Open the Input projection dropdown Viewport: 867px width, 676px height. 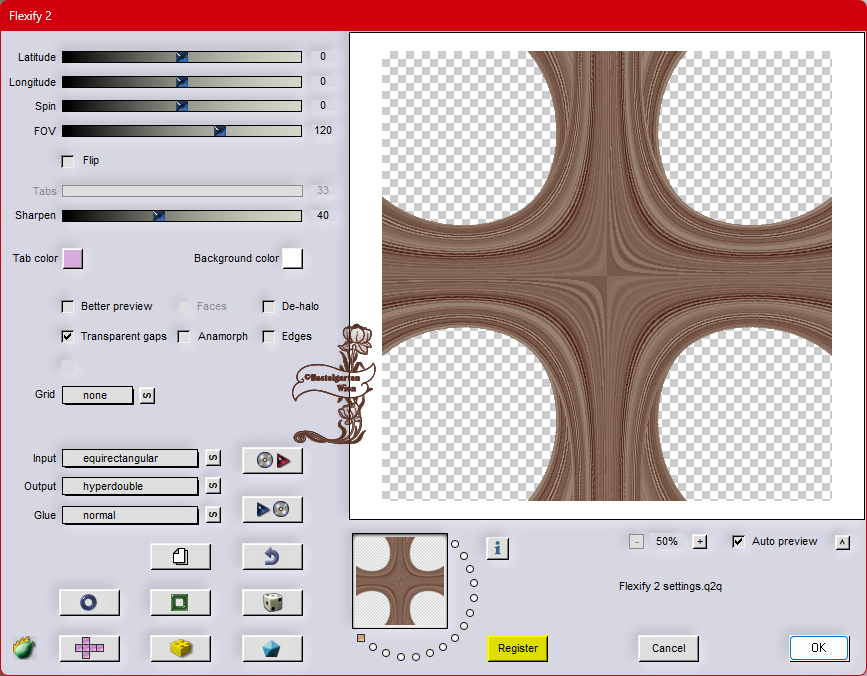(130, 458)
